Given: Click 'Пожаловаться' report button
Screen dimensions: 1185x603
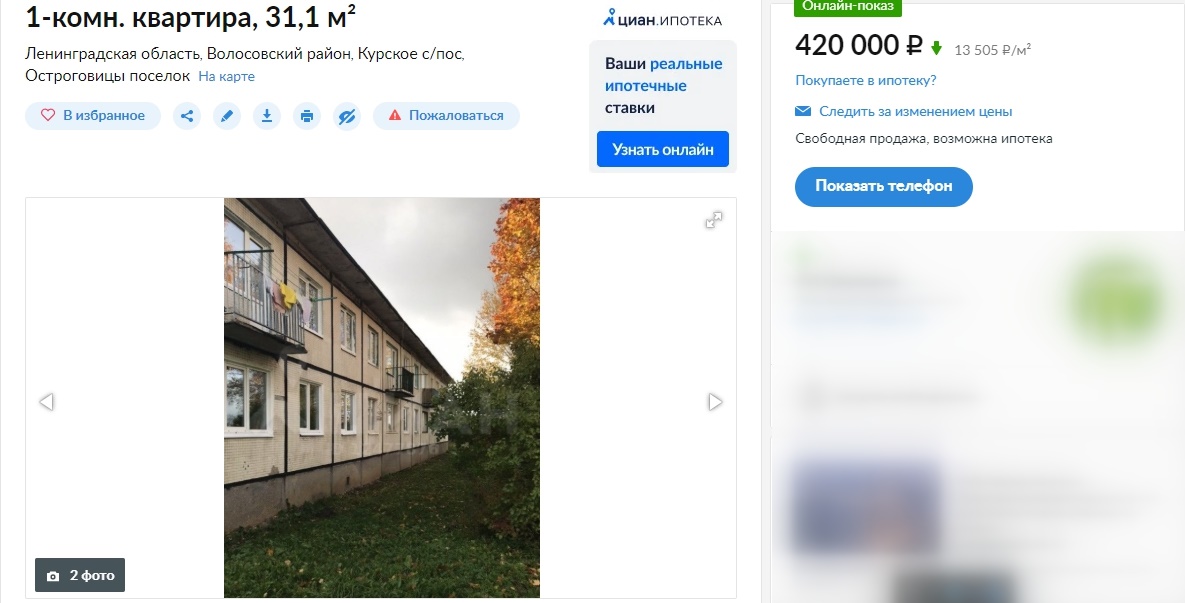Looking at the screenshot, I should click(x=446, y=116).
